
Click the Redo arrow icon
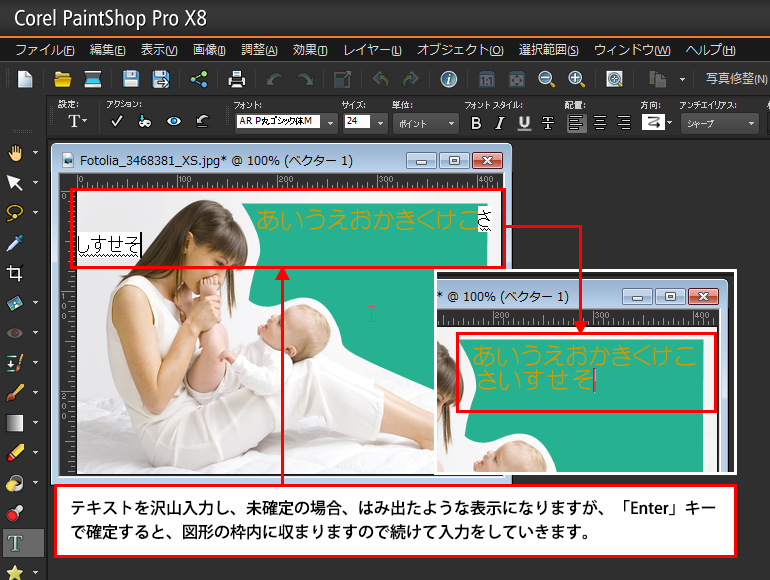pyautogui.click(x=305, y=79)
